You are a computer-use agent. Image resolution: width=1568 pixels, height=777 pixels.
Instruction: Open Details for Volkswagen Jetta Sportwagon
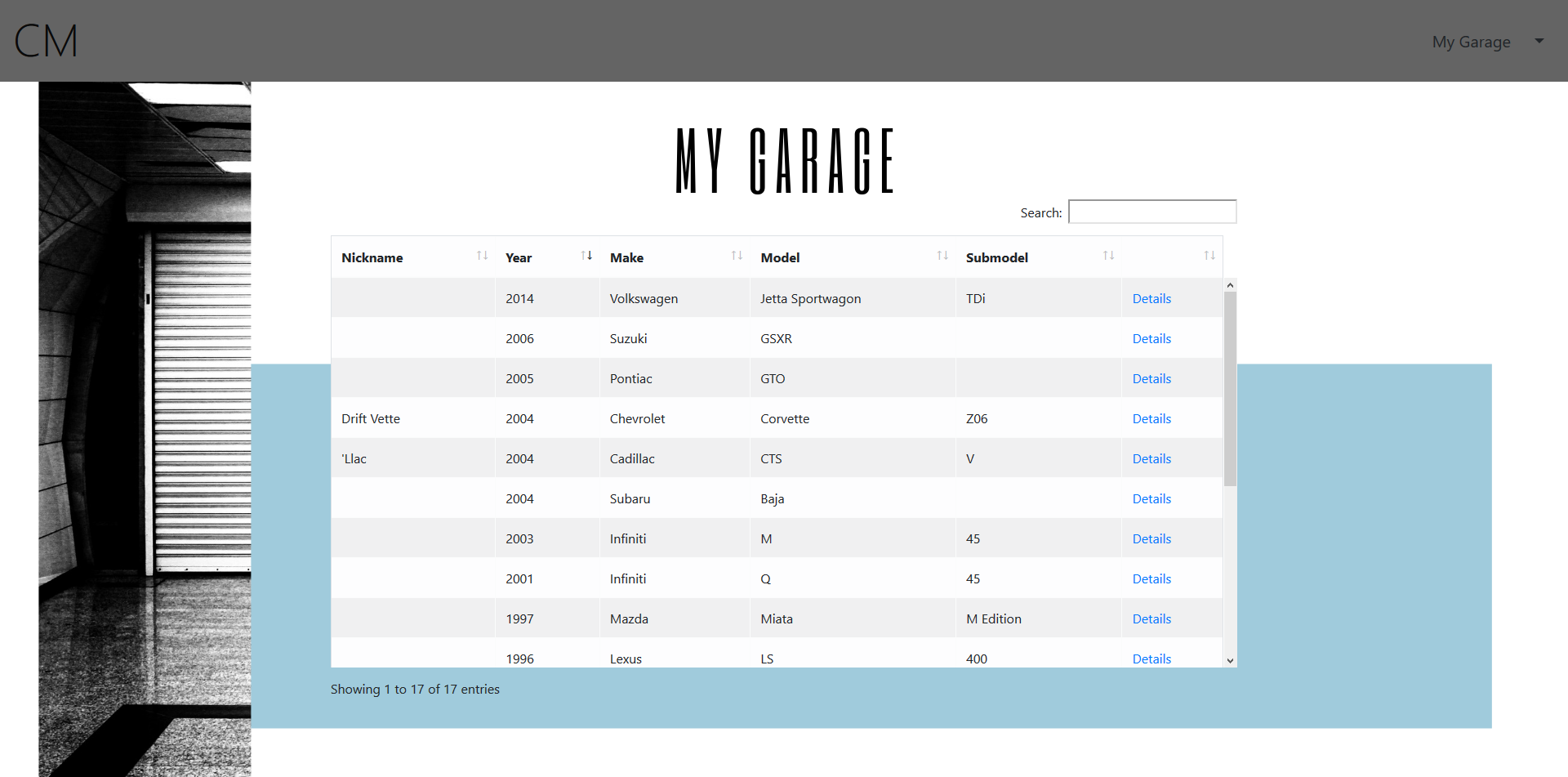[1151, 299]
